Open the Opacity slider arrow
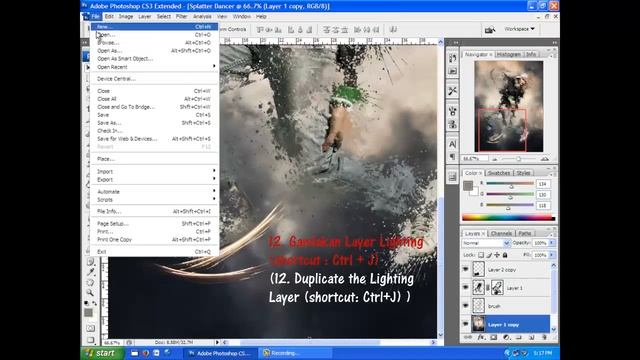640x360 pixels. [551, 243]
